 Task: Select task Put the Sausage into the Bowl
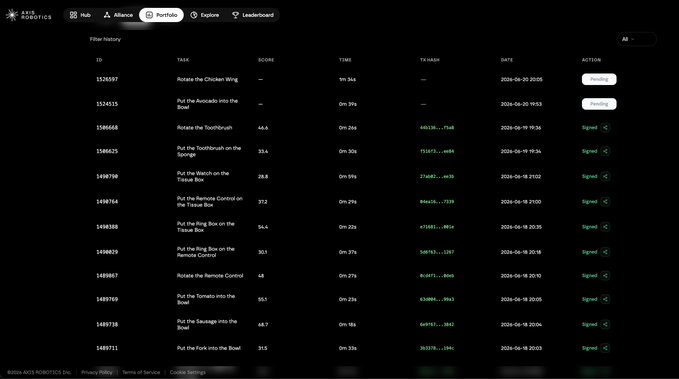click(207, 324)
